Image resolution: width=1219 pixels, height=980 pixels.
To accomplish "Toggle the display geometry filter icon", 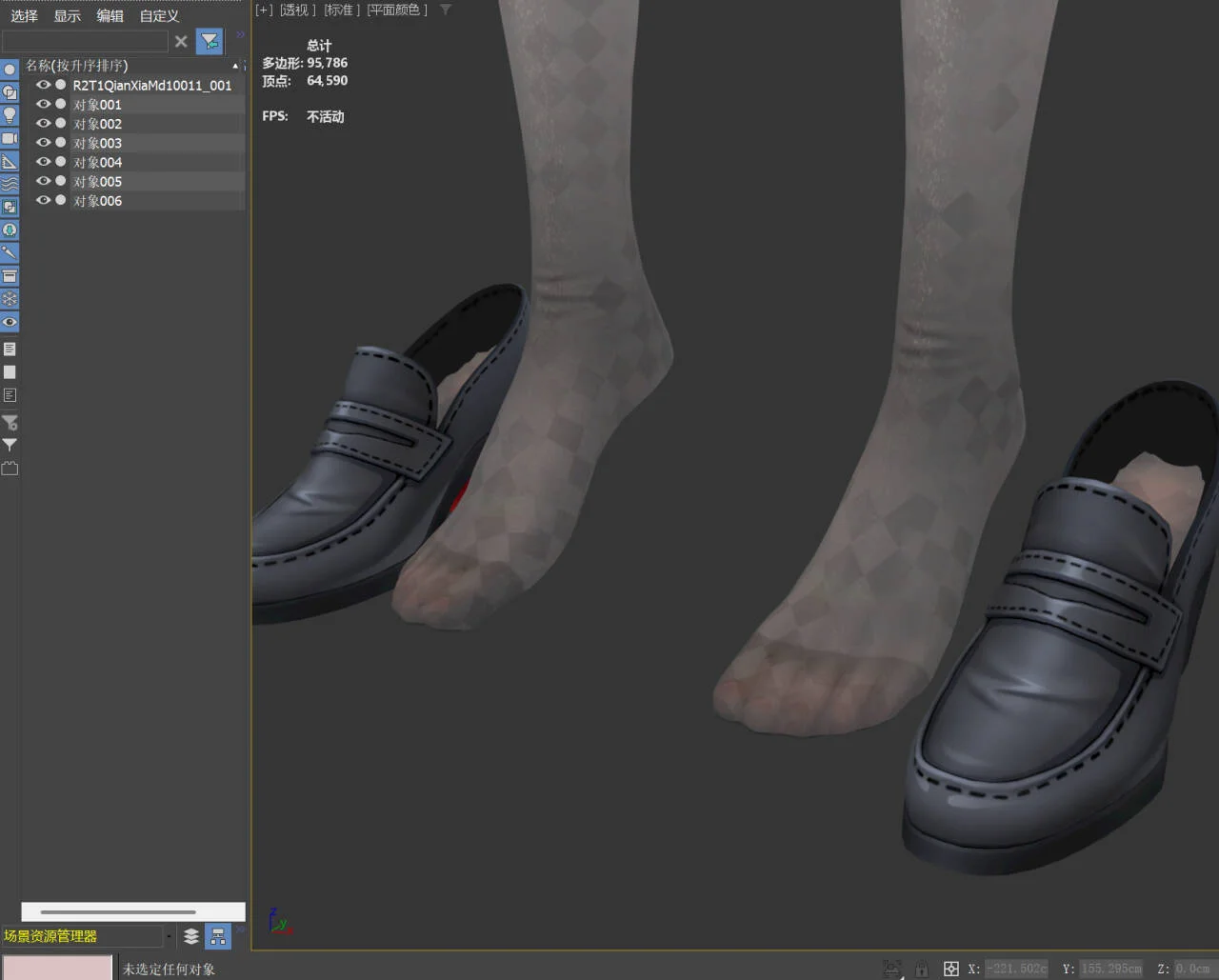I will click(x=10, y=70).
